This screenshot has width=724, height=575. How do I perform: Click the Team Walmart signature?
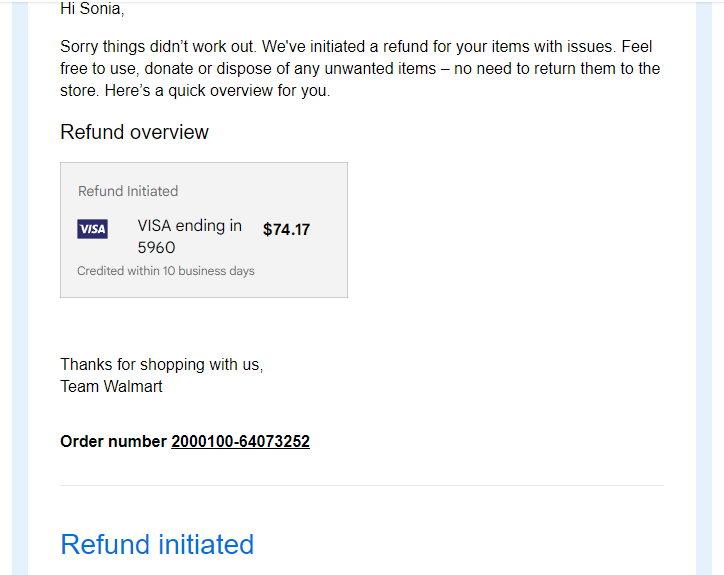pyautogui.click(x=111, y=386)
